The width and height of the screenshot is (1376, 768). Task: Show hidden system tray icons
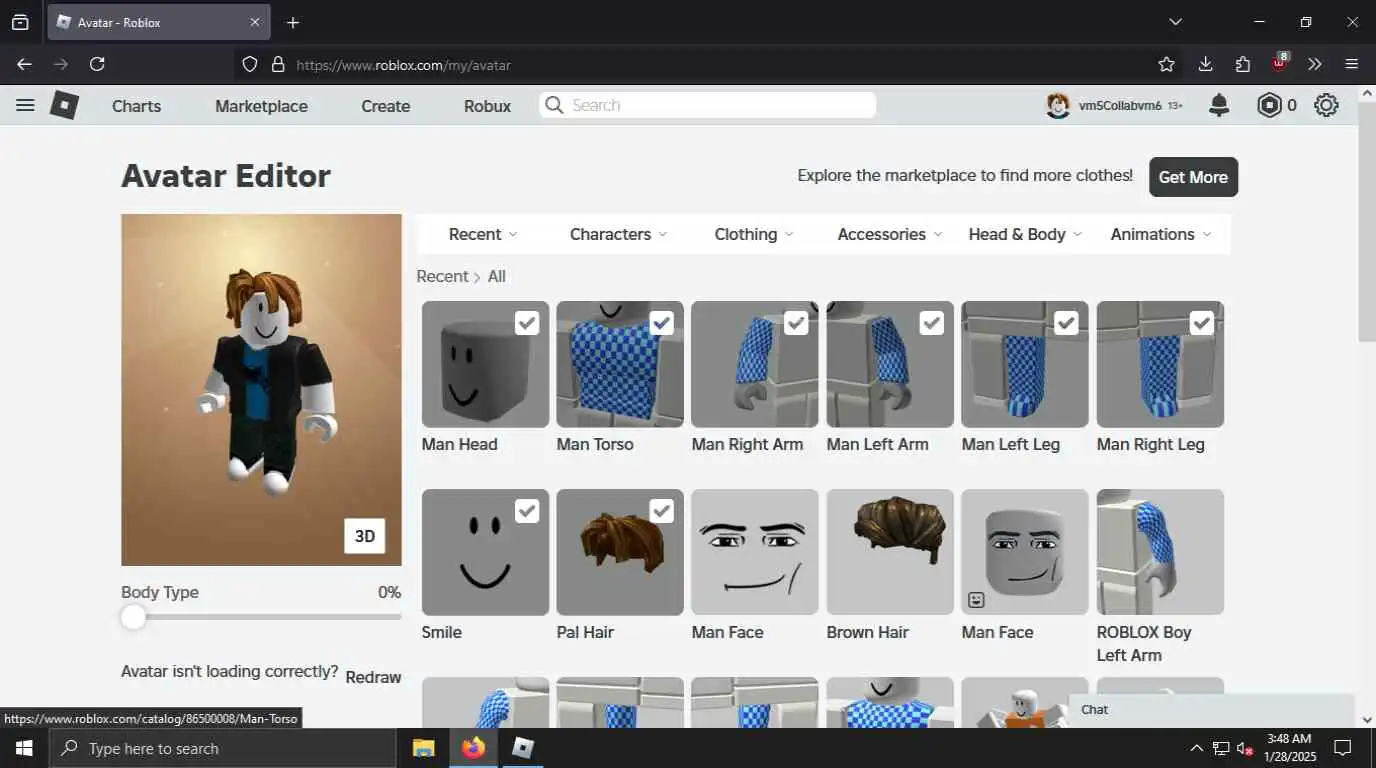[1196, 748]
